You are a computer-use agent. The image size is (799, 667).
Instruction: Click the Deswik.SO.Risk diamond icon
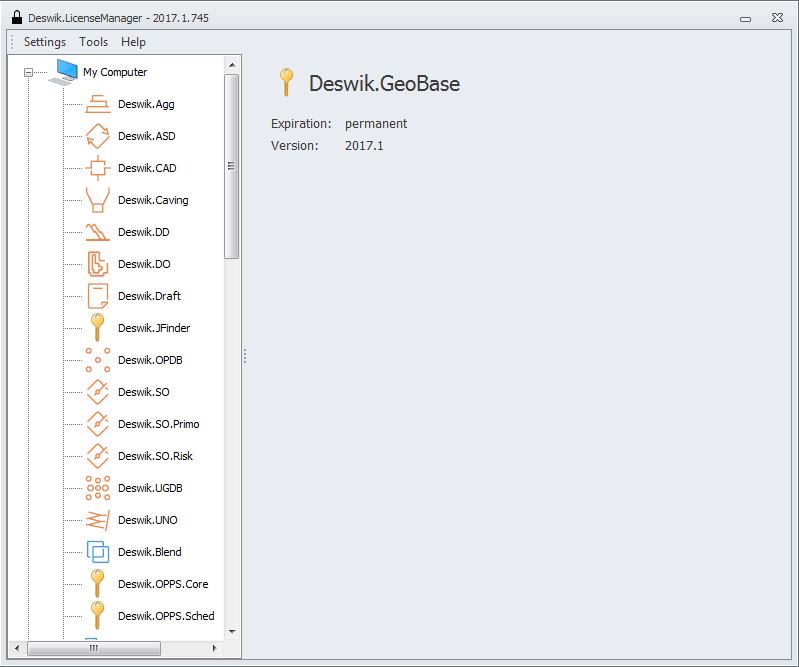pyautogui.click(x=97, y=456)
